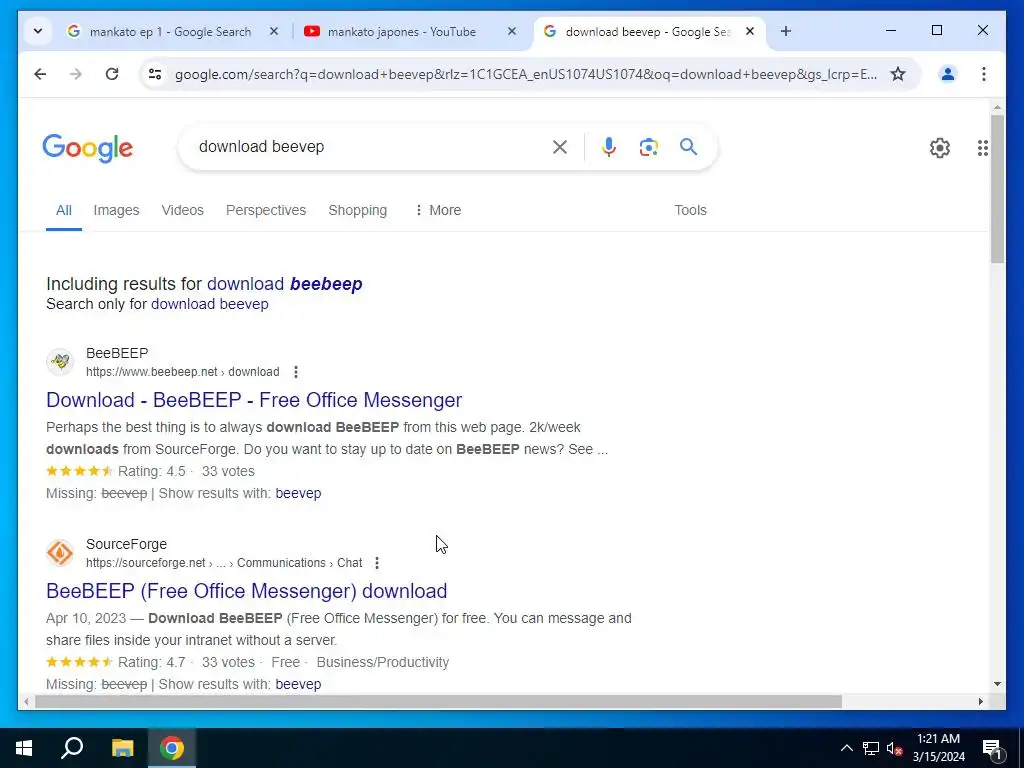Open a new tab with plus button

(786, 31)
